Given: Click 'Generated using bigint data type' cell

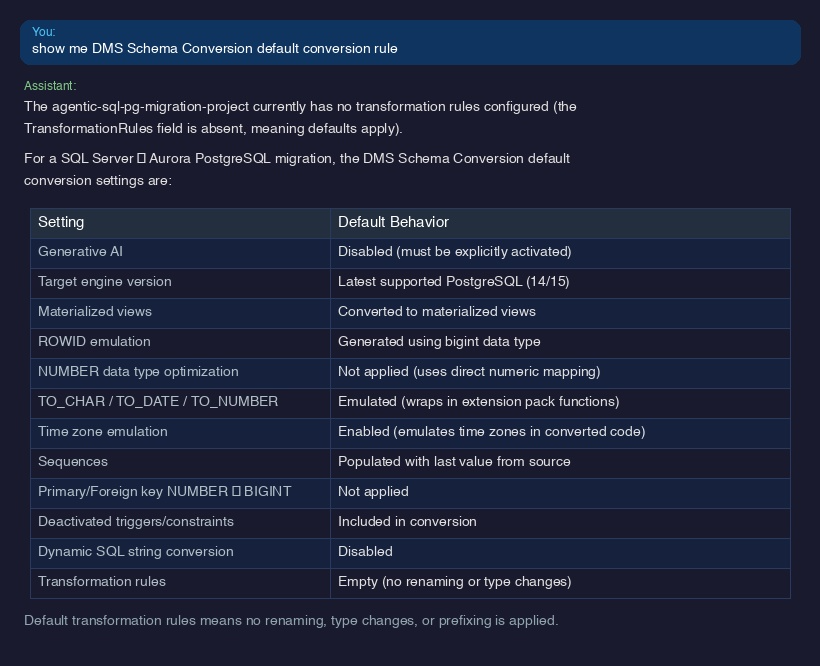Looking at the screenshot, I should (x=560, y=343).
